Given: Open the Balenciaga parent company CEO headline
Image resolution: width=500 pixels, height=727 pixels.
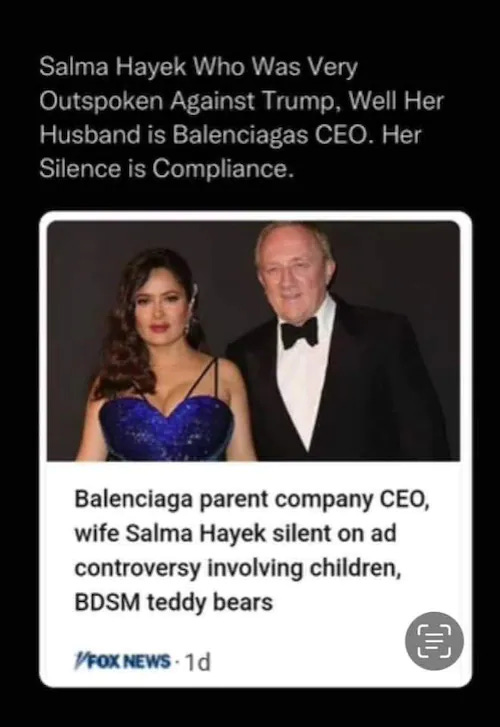Looking at the screenshot, I should (252, 551).
